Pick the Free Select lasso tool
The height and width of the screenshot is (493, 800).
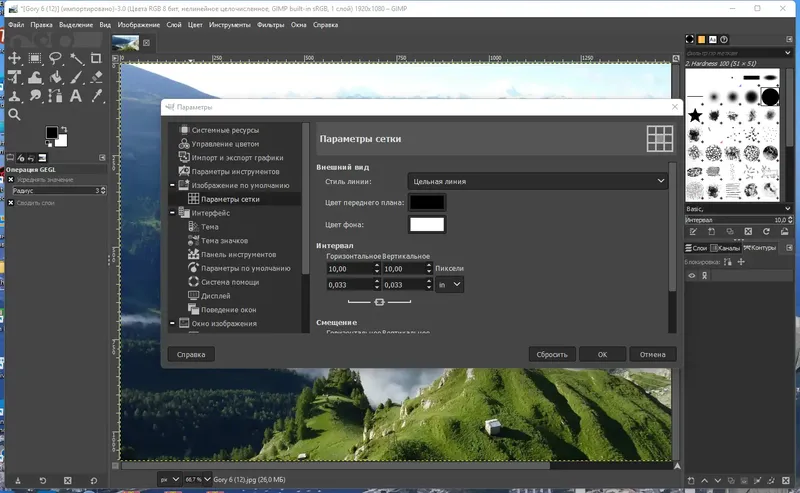[55, 58]
